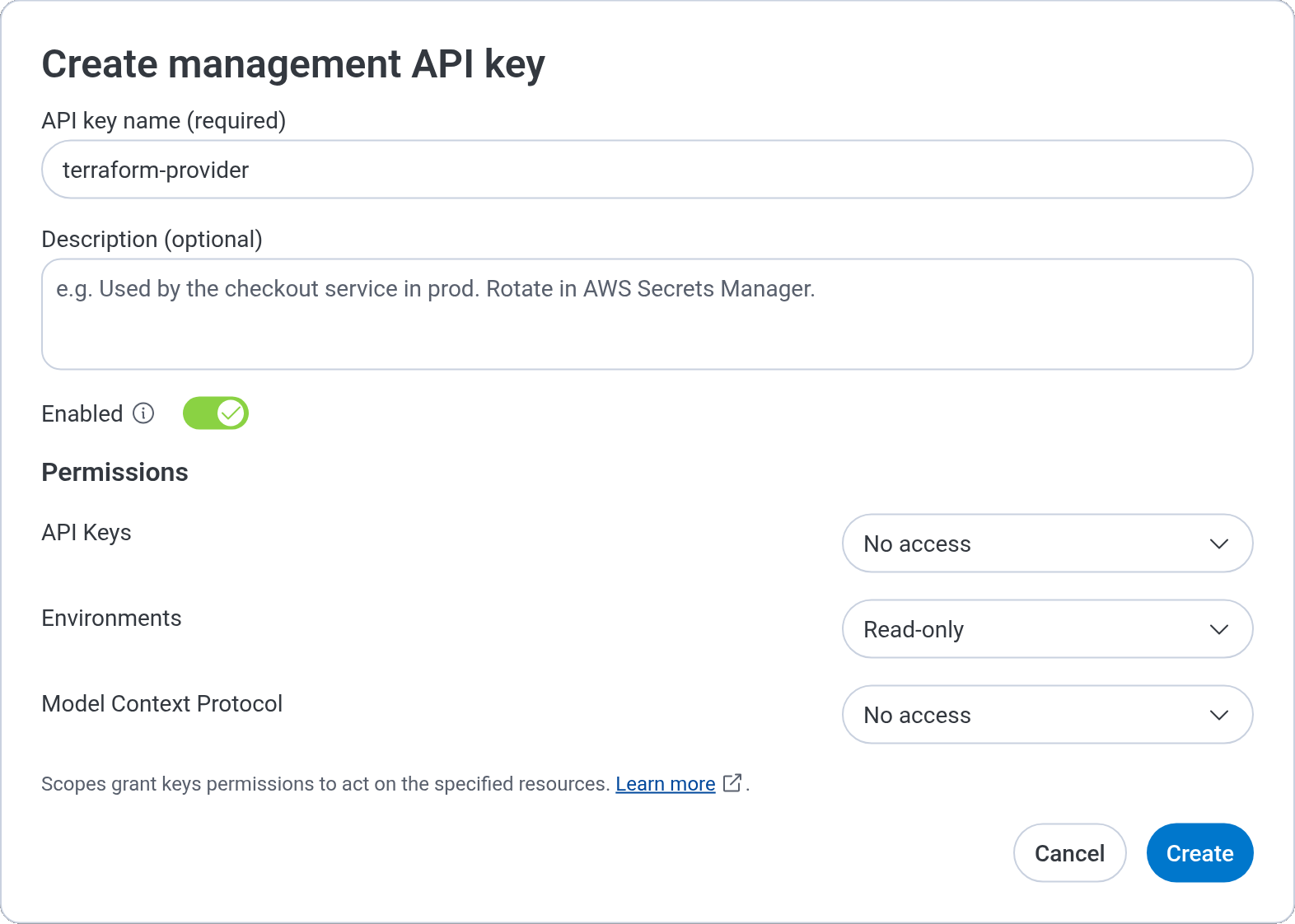Click the 'Permissions' section heading
1295x924 pixels.
(x=115, y=472)
